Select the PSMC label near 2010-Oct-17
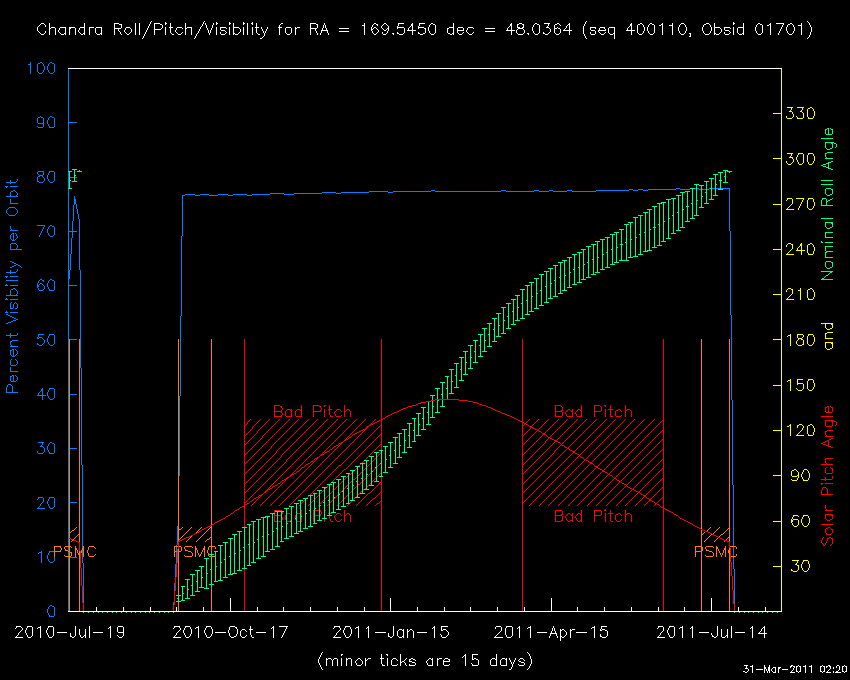850x680 pixels. (x=194, y=552)
